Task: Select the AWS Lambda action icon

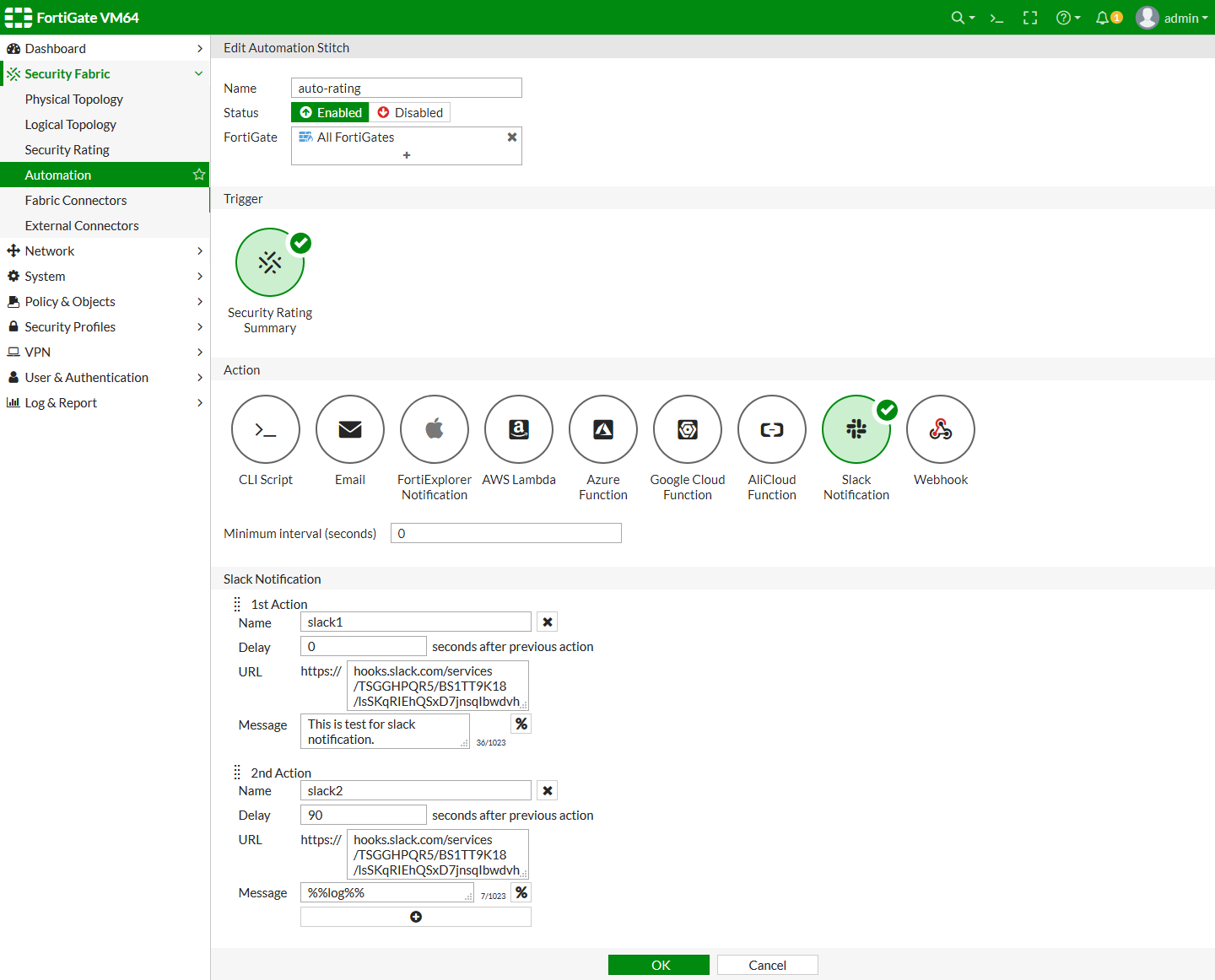Action: tap(519, 429)
